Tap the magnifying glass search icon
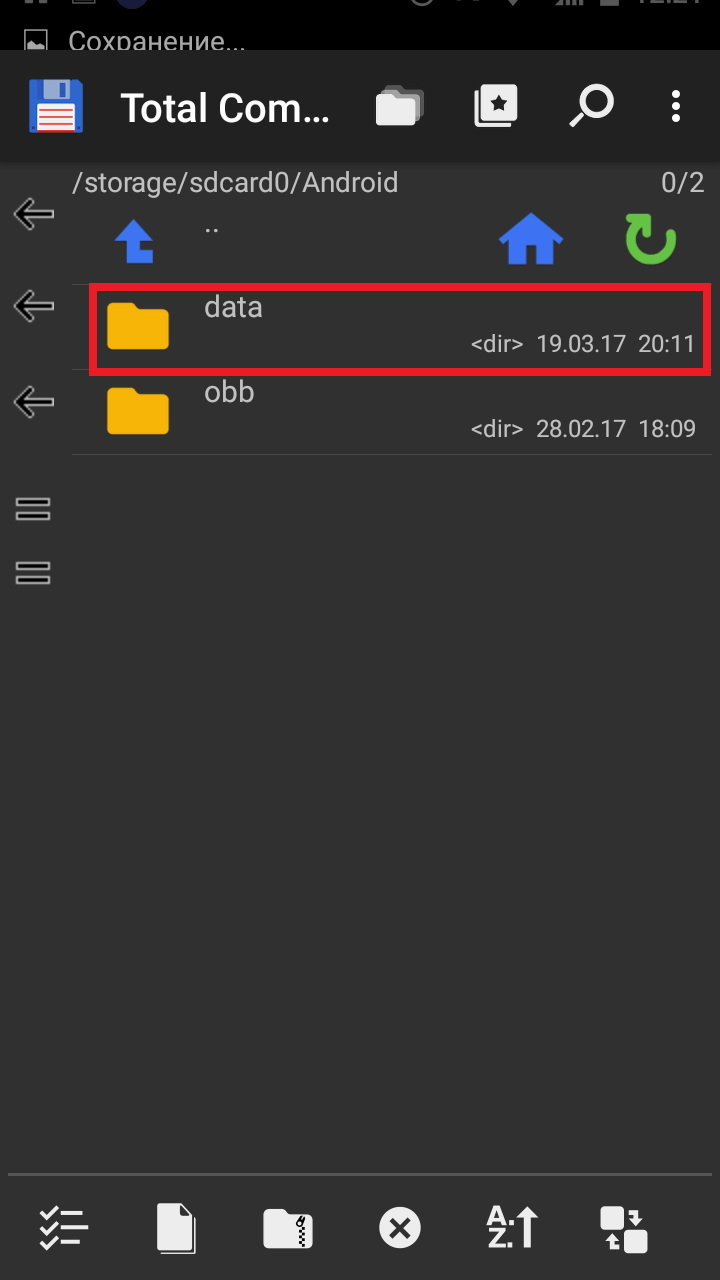720x1280 pixels. (x=591, y=107)
